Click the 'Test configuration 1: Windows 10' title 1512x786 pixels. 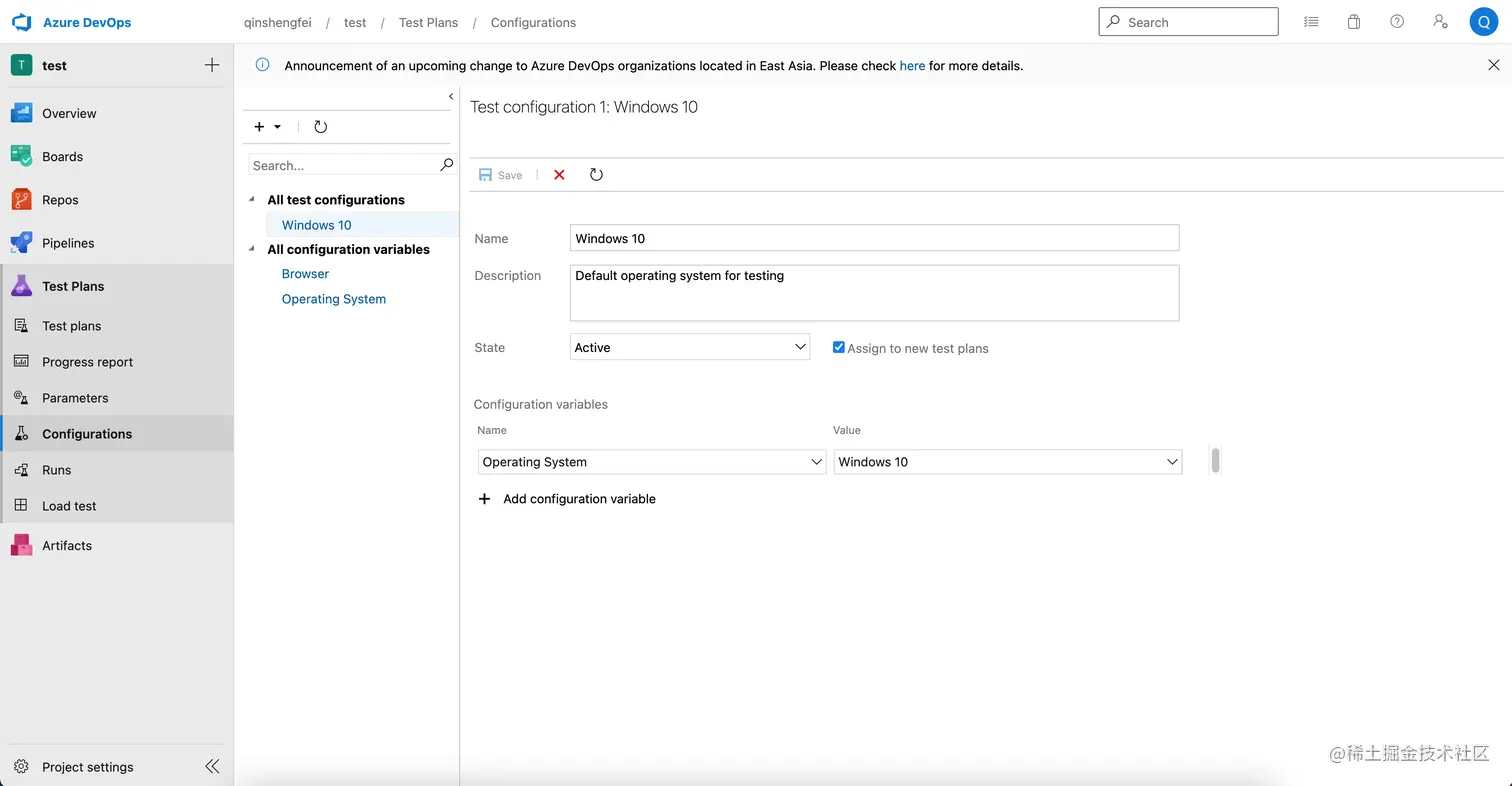(x=584, y=107)
